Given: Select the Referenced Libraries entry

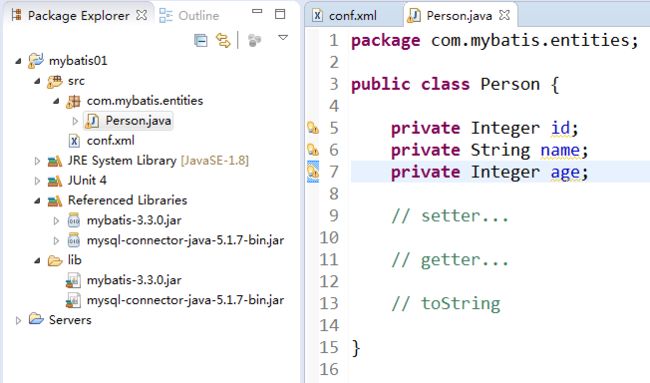Looking at the screenshot, I should pyautogui.click(x=127, y=200).
